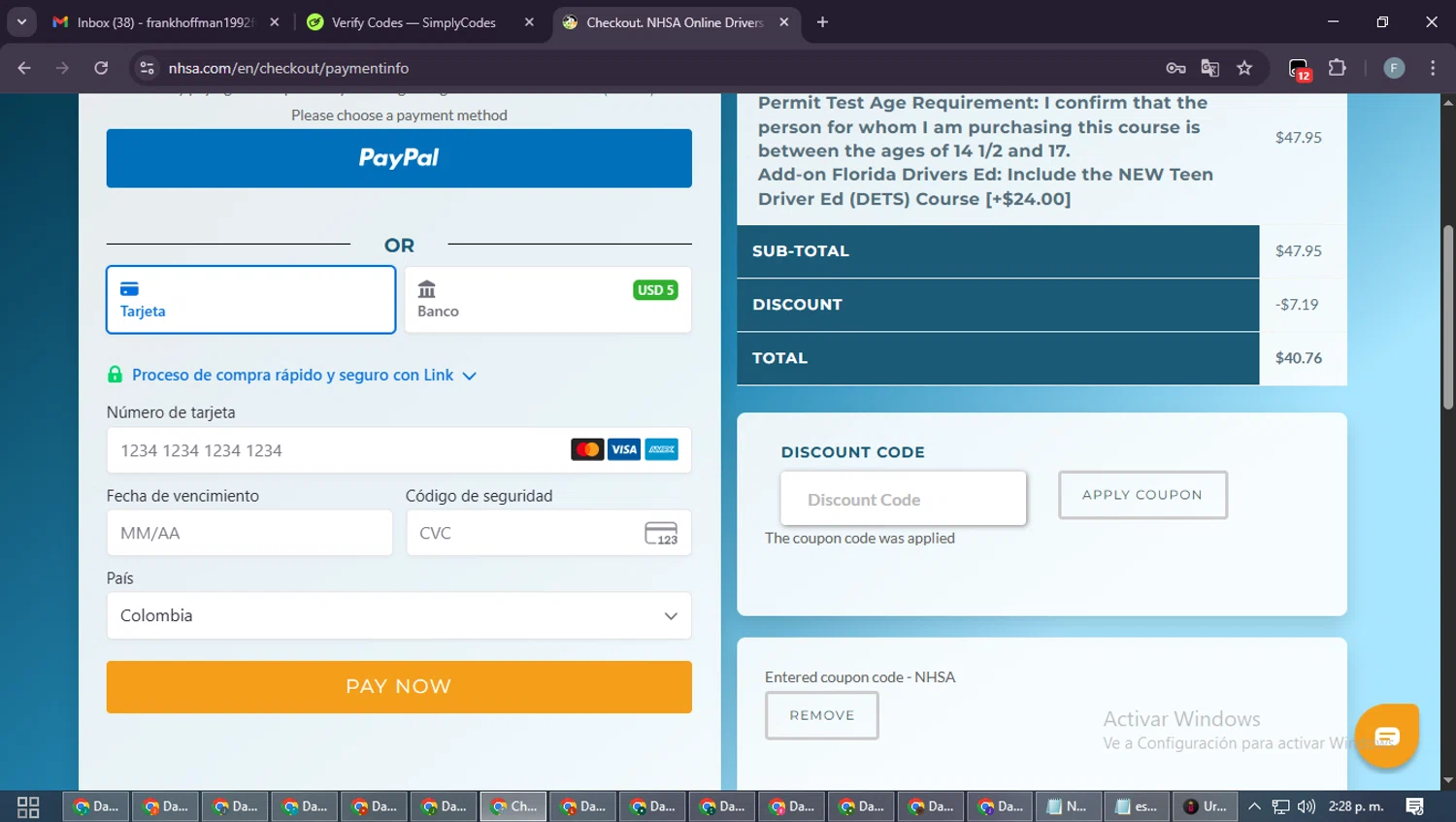The height and width of the screenshot is (822, 1456).
Task: Close the Checkout NHSA tab
Action: 784,21
